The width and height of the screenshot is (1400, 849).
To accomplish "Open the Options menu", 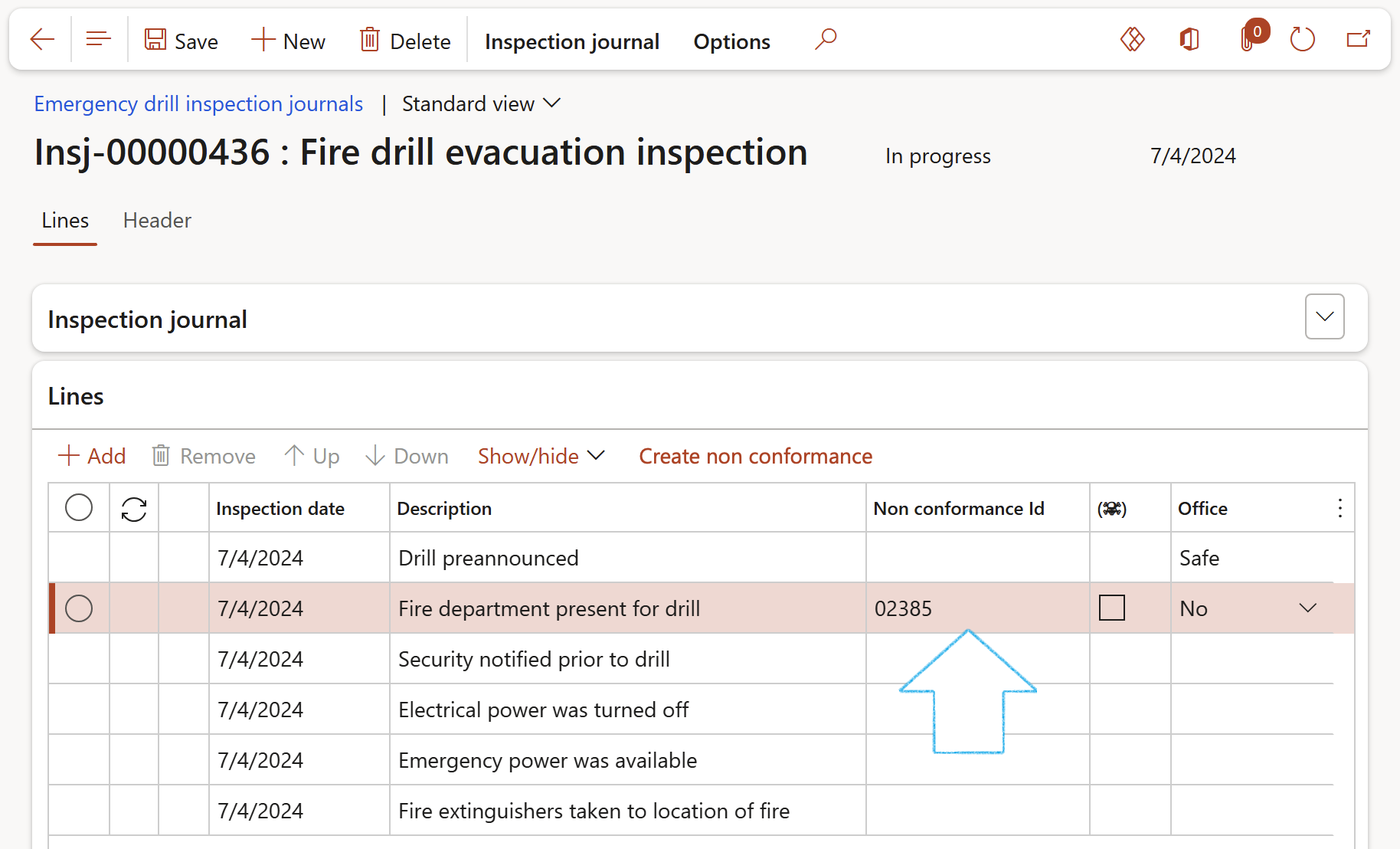I will tap(731, 41).
